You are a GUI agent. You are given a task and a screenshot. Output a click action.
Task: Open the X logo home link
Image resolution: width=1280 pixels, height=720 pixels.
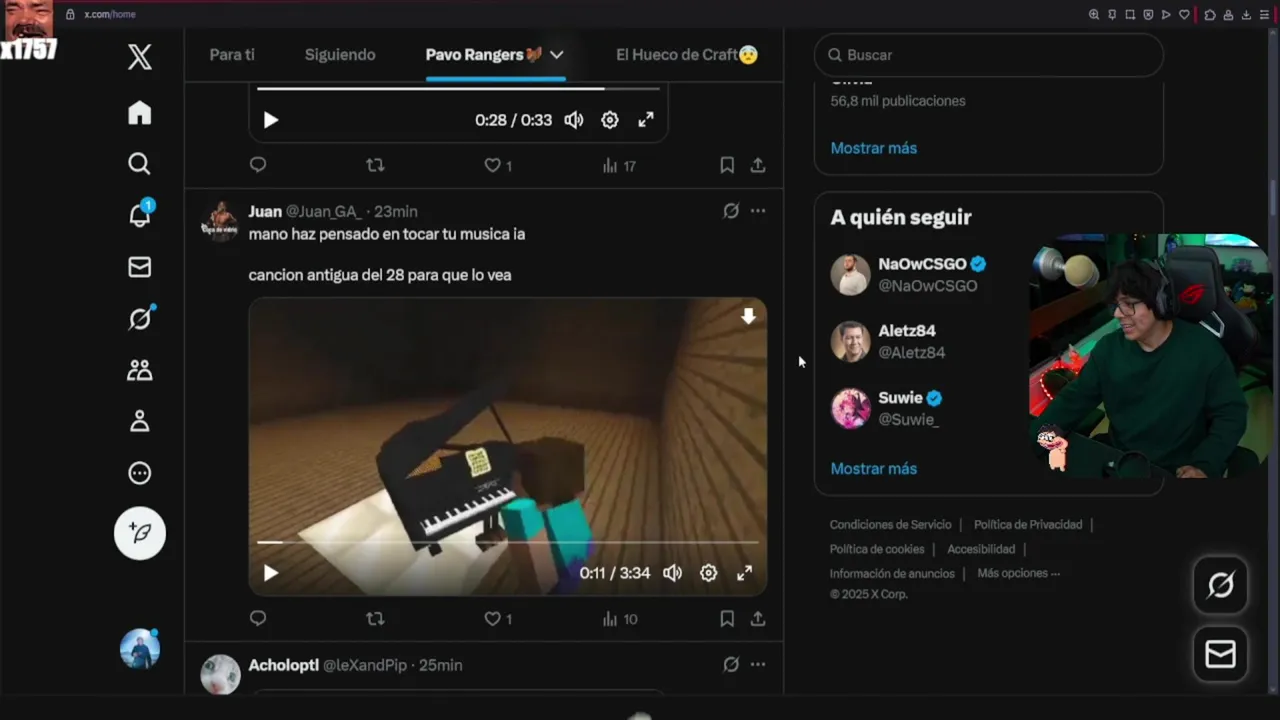140,56
